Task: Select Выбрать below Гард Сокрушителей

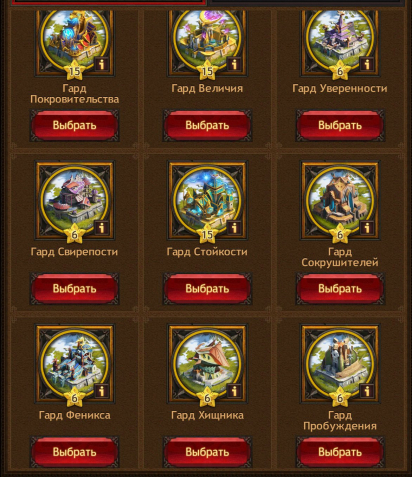Action: [340, 289]
